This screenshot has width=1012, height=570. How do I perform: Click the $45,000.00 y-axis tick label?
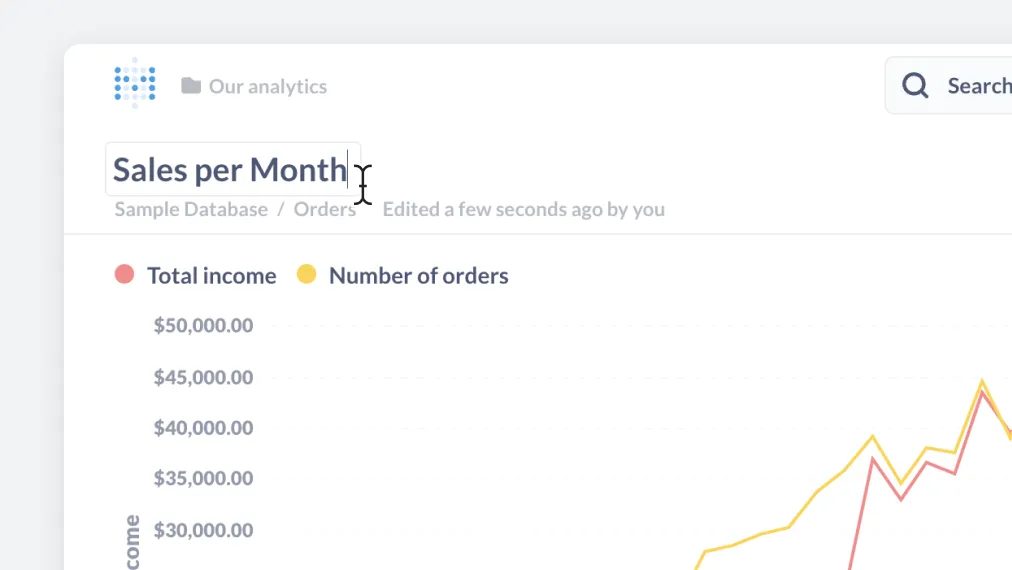pos(203,377)
